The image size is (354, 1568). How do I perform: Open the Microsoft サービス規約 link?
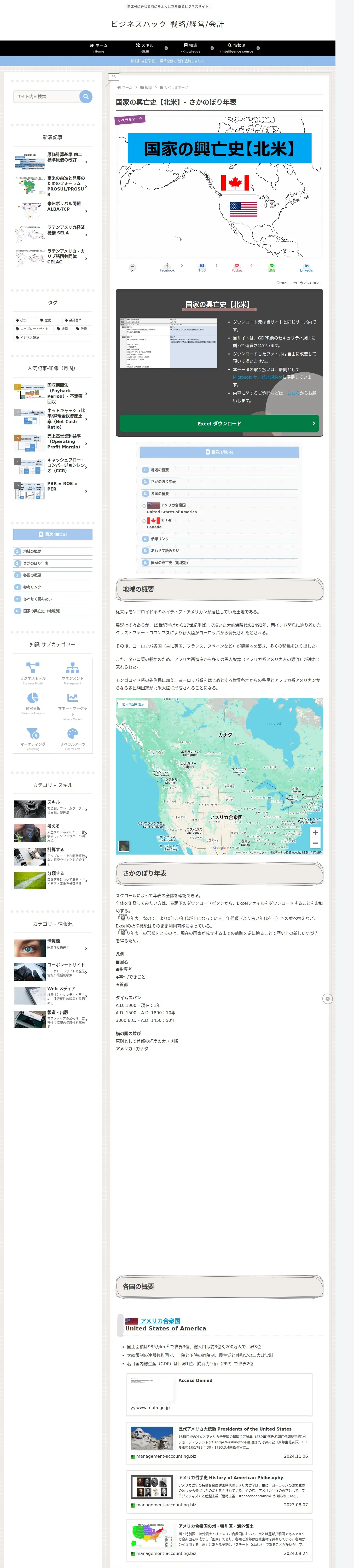click(x=257, y=377)
